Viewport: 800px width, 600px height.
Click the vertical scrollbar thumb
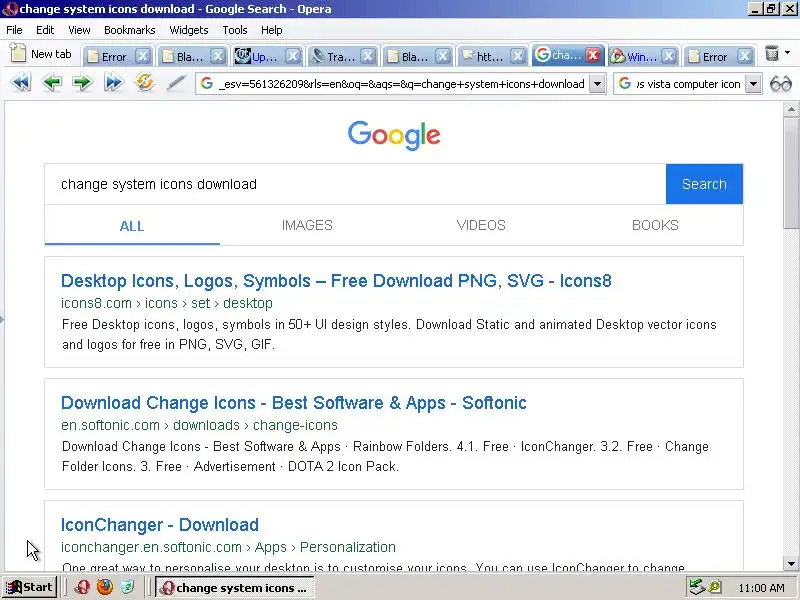791,173
